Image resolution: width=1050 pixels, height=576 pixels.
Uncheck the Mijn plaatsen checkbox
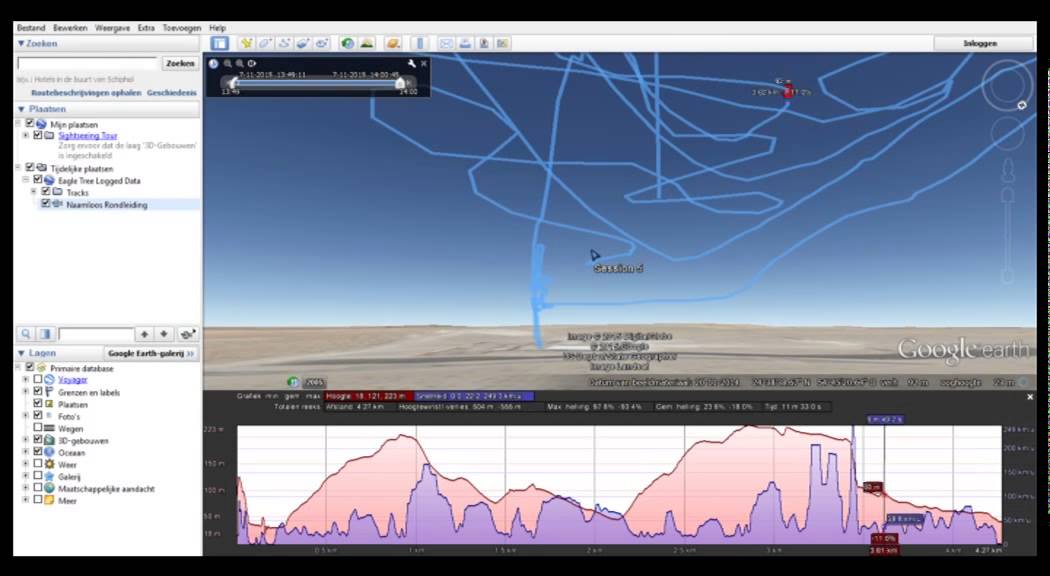tap(29, 124)
